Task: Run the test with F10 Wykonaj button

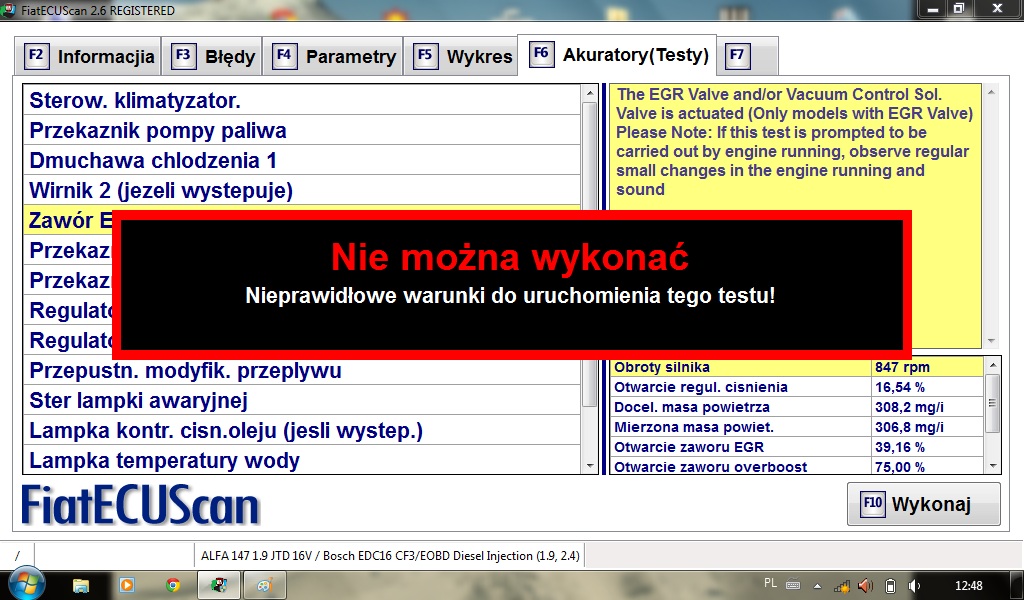Action: [923, 504]
